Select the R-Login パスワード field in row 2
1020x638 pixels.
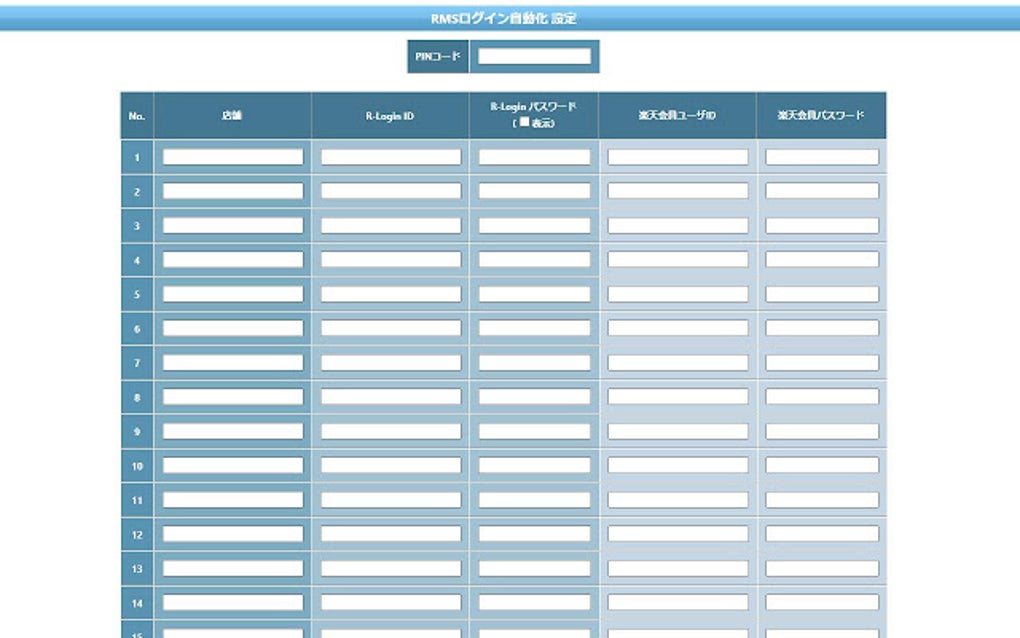coord(535,191)
